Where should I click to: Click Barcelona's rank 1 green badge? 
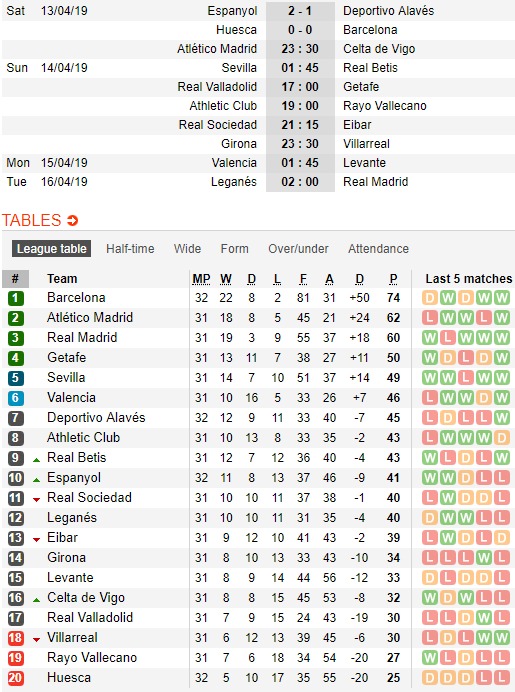coord(15,298)
